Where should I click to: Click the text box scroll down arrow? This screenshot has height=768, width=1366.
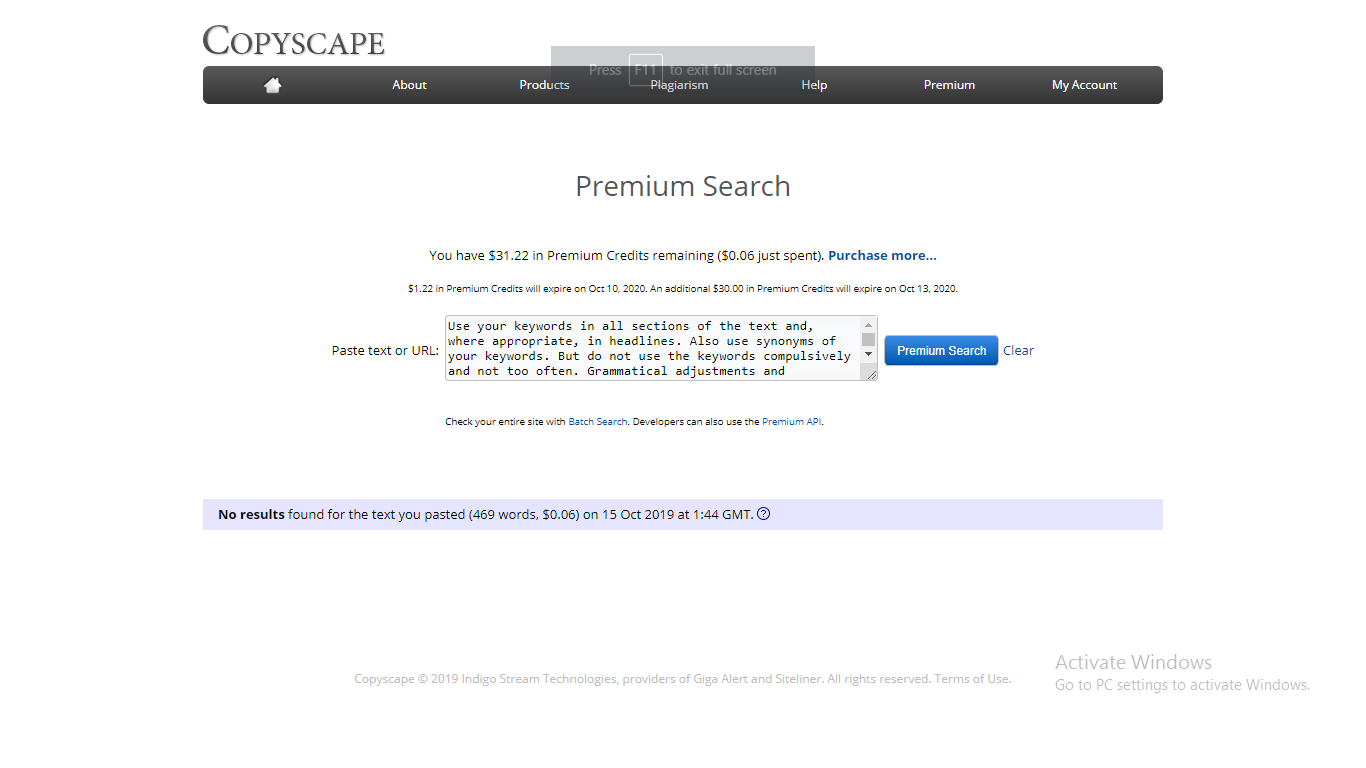click(868, 354)
